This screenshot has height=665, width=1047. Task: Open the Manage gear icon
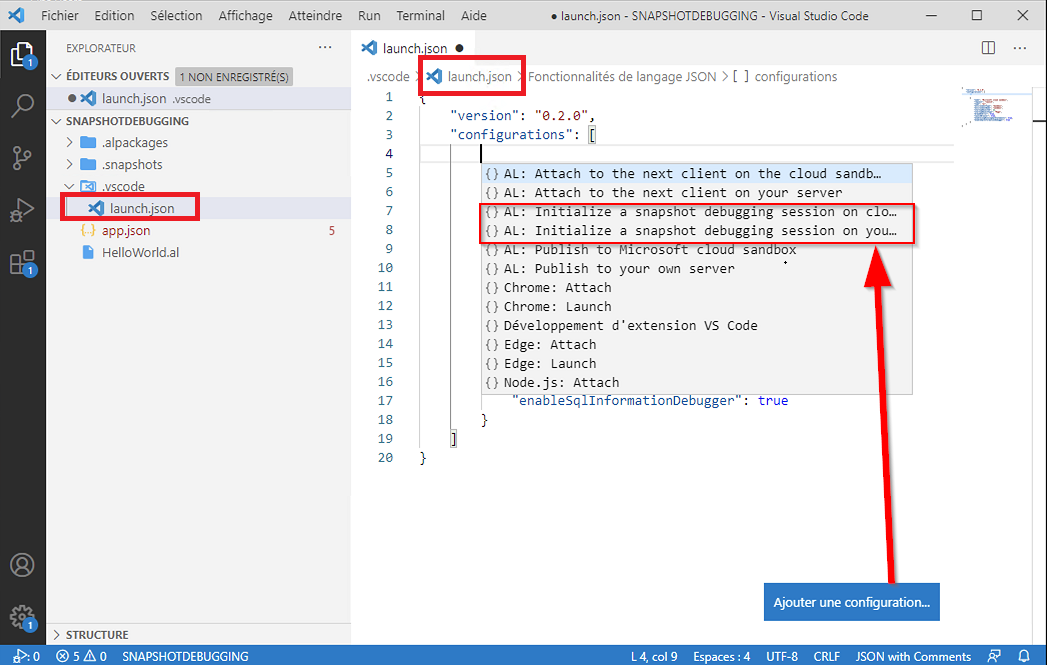point(22,617)
